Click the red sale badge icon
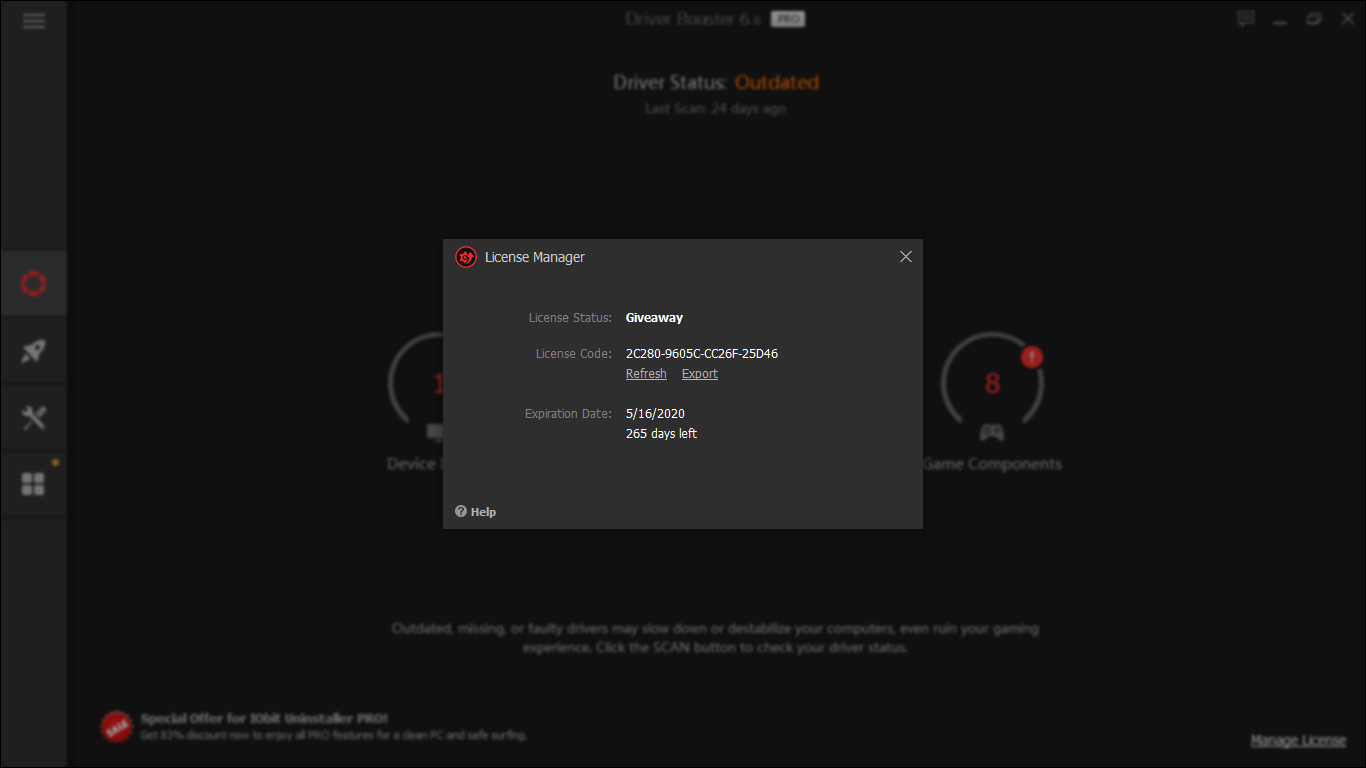Image resolution: width=1366 pixels, height=768 pixels. point(117,727)
